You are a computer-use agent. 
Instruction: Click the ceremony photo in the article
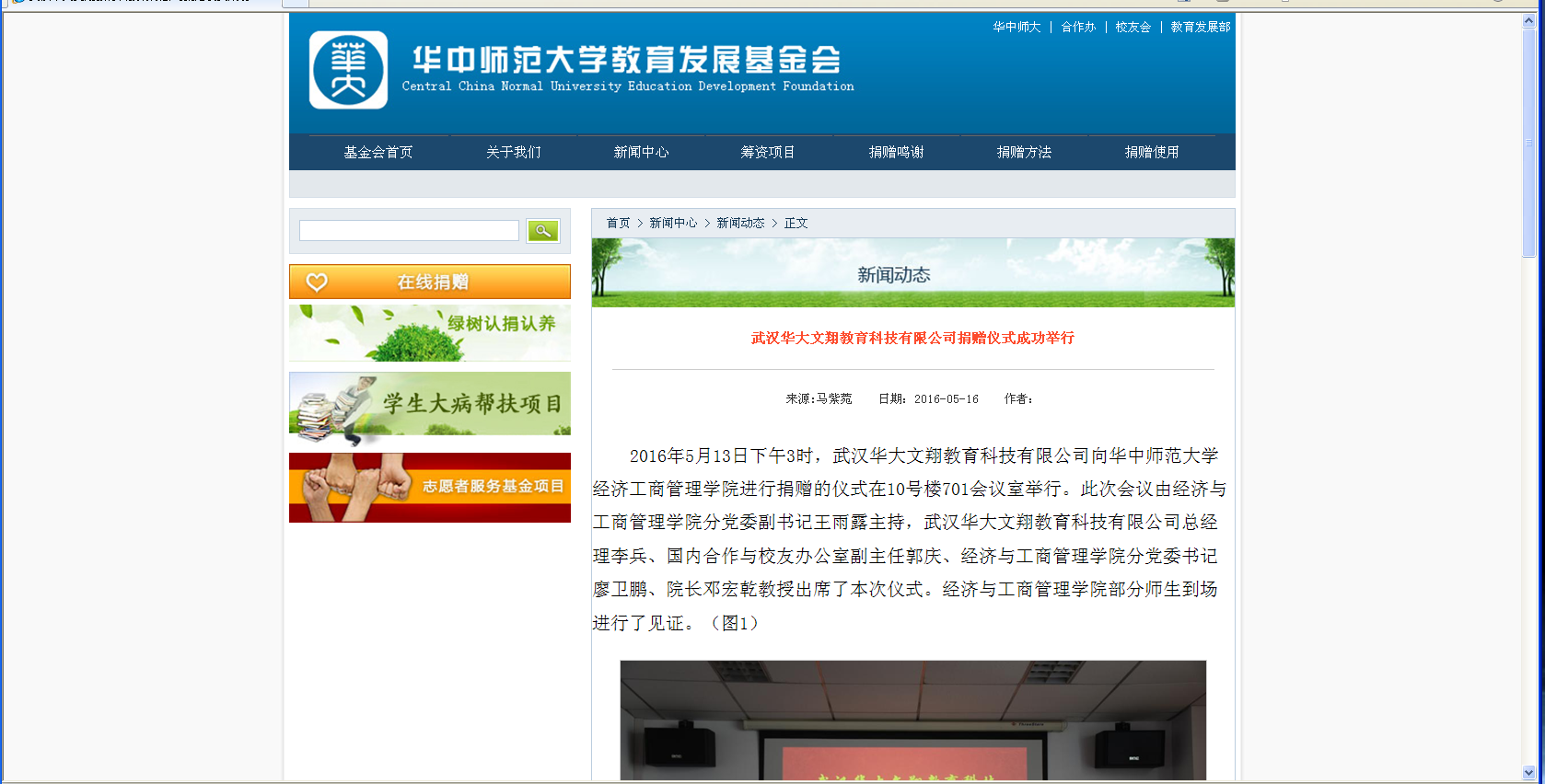[x=912, y=721]
